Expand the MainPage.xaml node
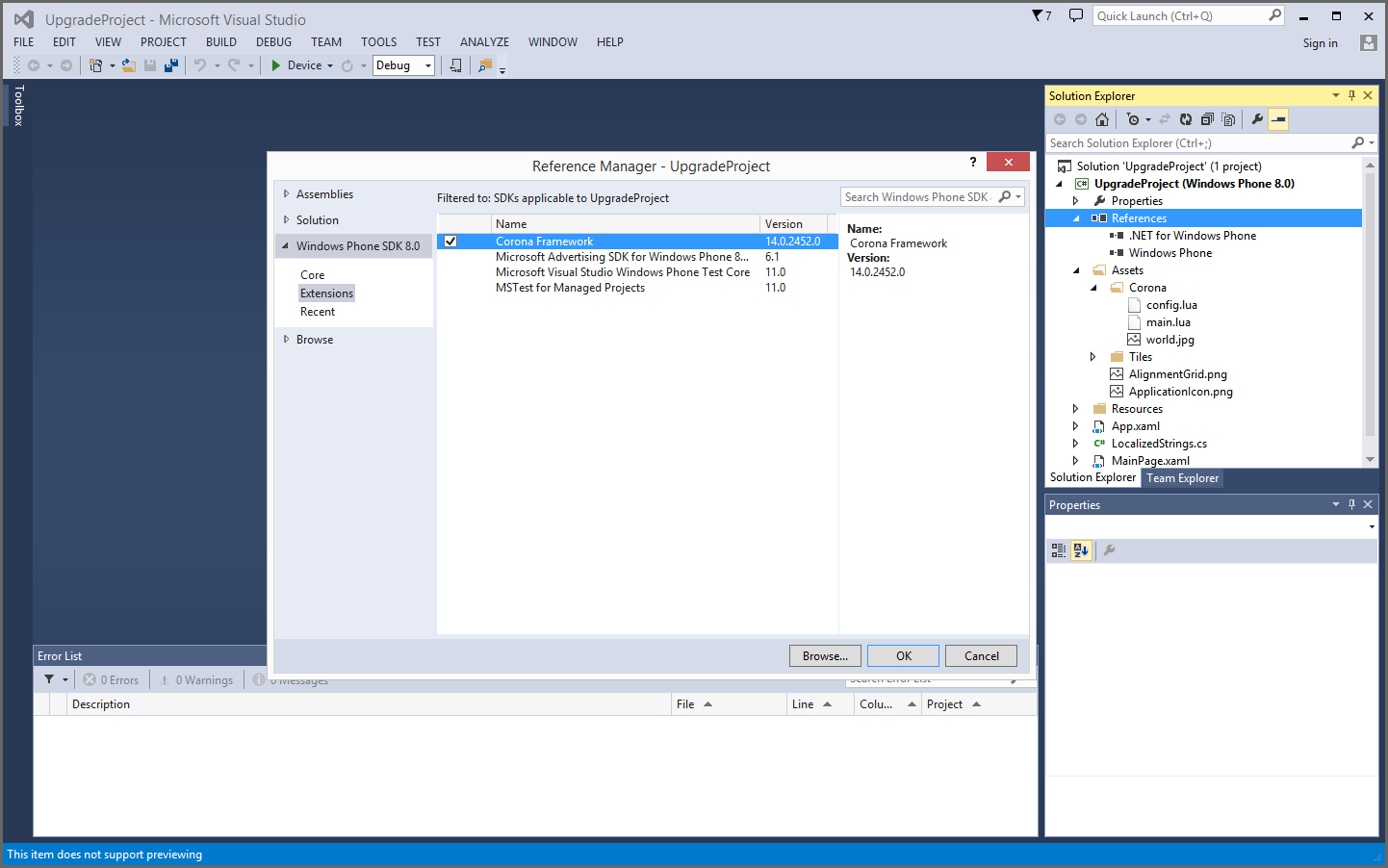 tap(1075, 461)
